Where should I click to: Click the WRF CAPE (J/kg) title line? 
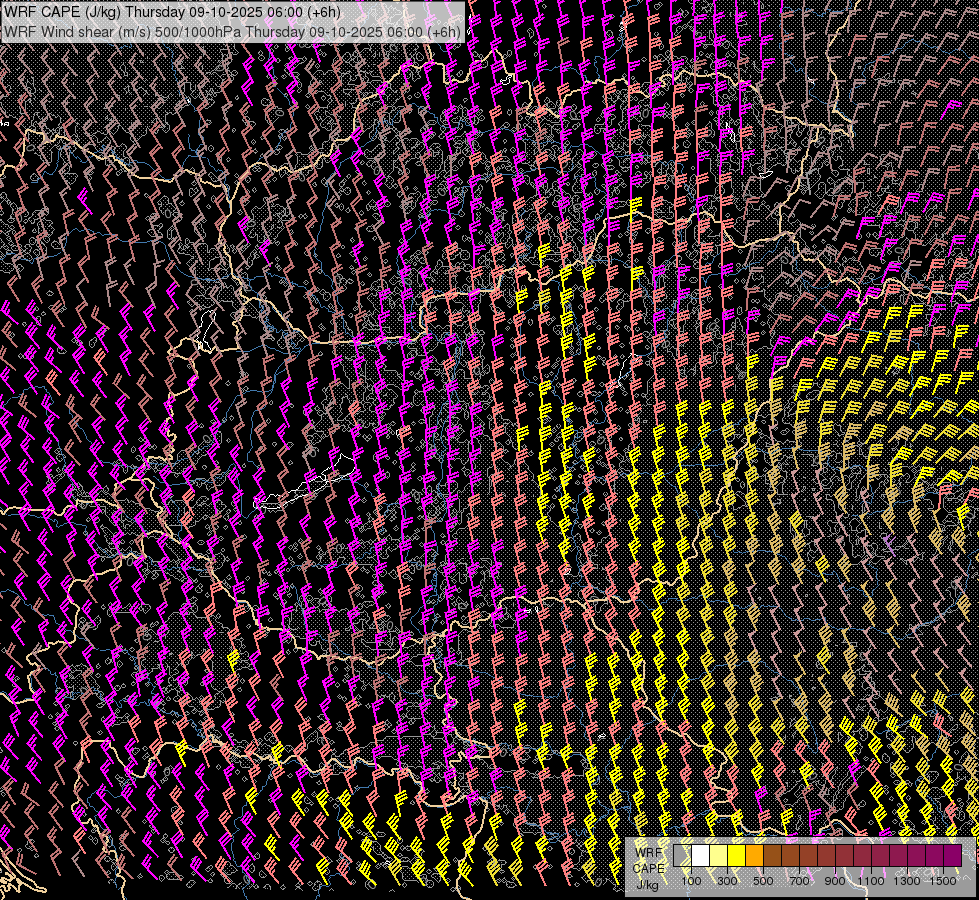click(172, 13)
